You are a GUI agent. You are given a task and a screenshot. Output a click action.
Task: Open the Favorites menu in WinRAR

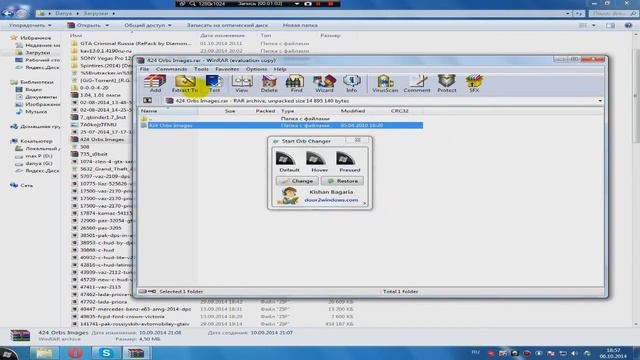[227, 69]
